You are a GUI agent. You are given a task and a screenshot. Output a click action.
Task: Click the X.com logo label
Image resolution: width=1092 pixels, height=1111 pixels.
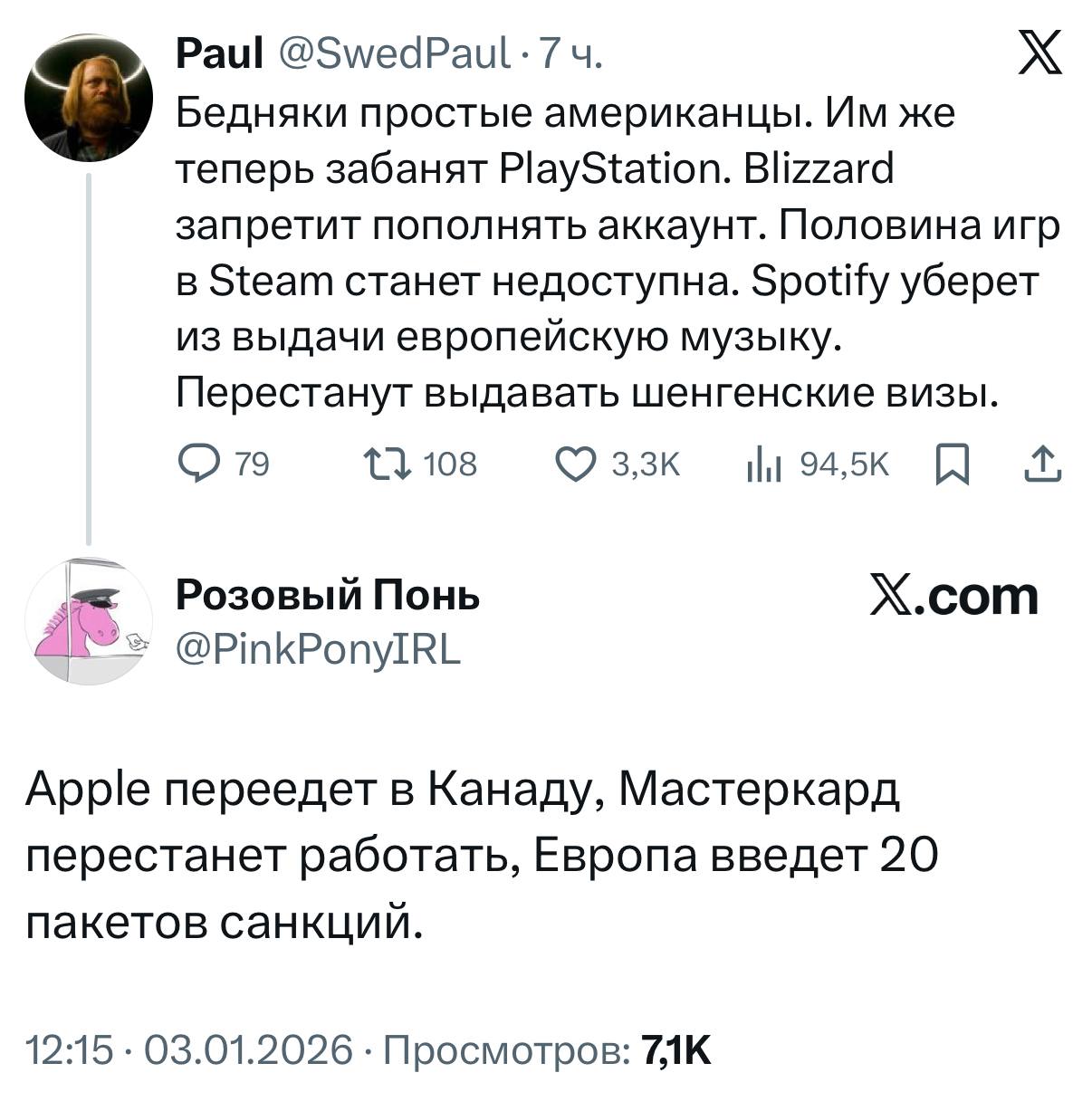click(x=953, y=596)
